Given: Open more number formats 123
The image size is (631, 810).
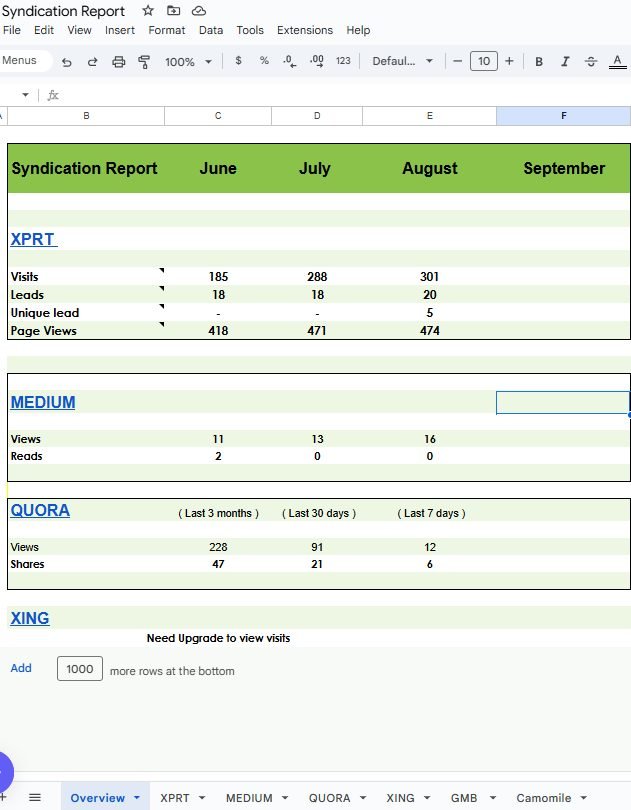Looking at the screenshot, I should tap(343, 61).
